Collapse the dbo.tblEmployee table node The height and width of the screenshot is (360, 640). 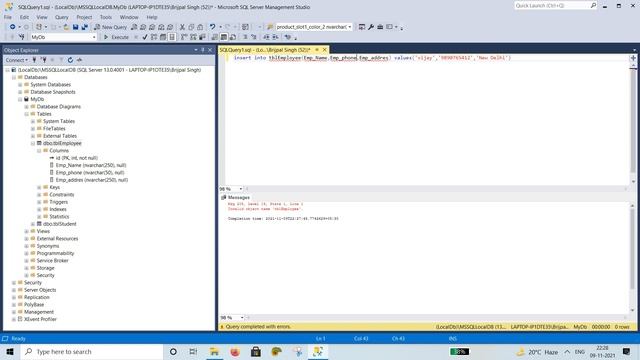33,143
